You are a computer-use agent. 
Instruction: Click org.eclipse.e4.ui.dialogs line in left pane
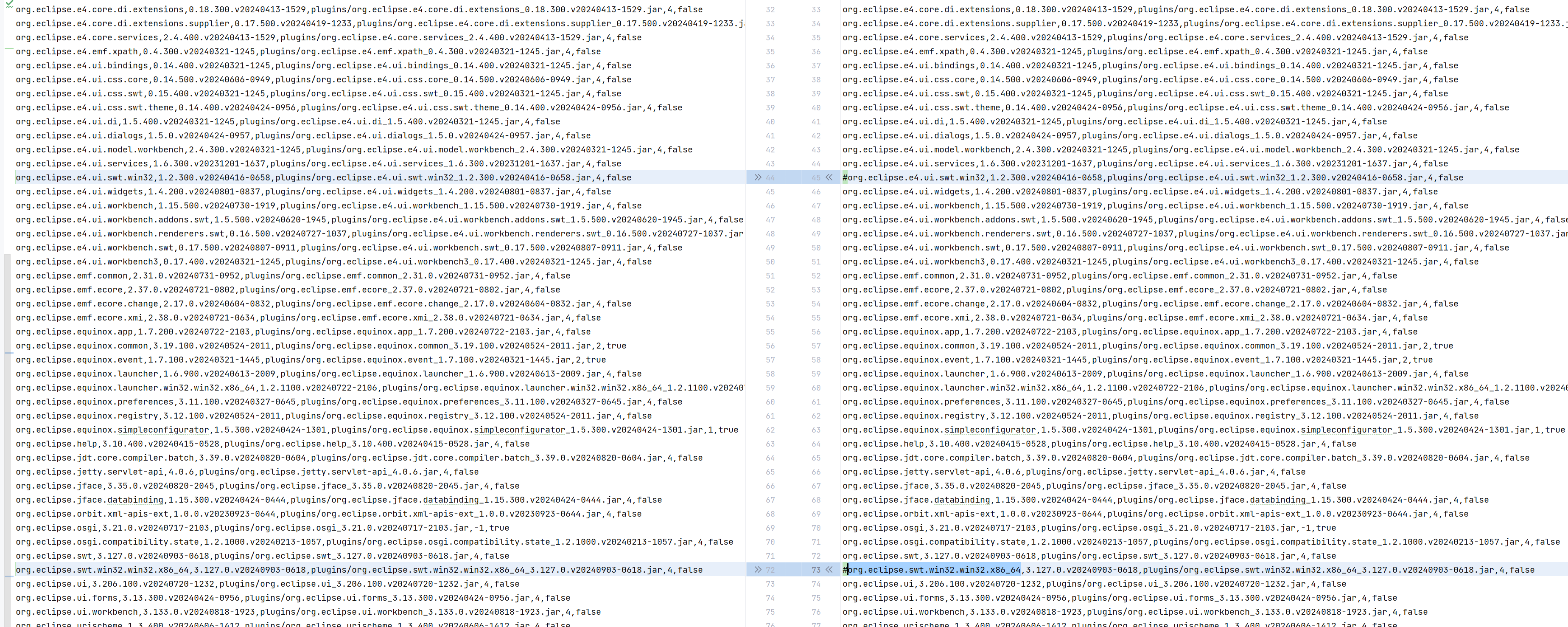303,135
